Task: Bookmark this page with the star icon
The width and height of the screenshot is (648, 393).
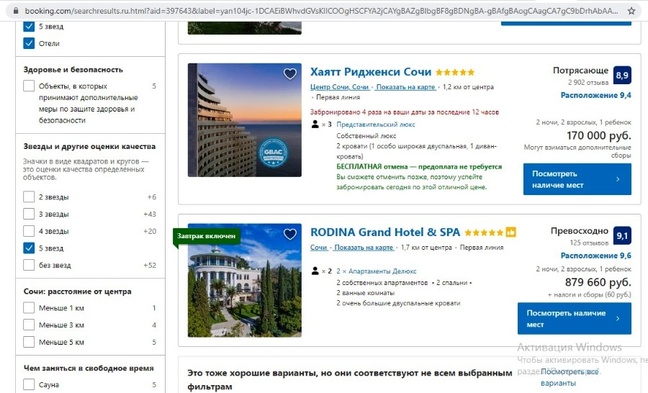Action: click(x=631, y=11)
